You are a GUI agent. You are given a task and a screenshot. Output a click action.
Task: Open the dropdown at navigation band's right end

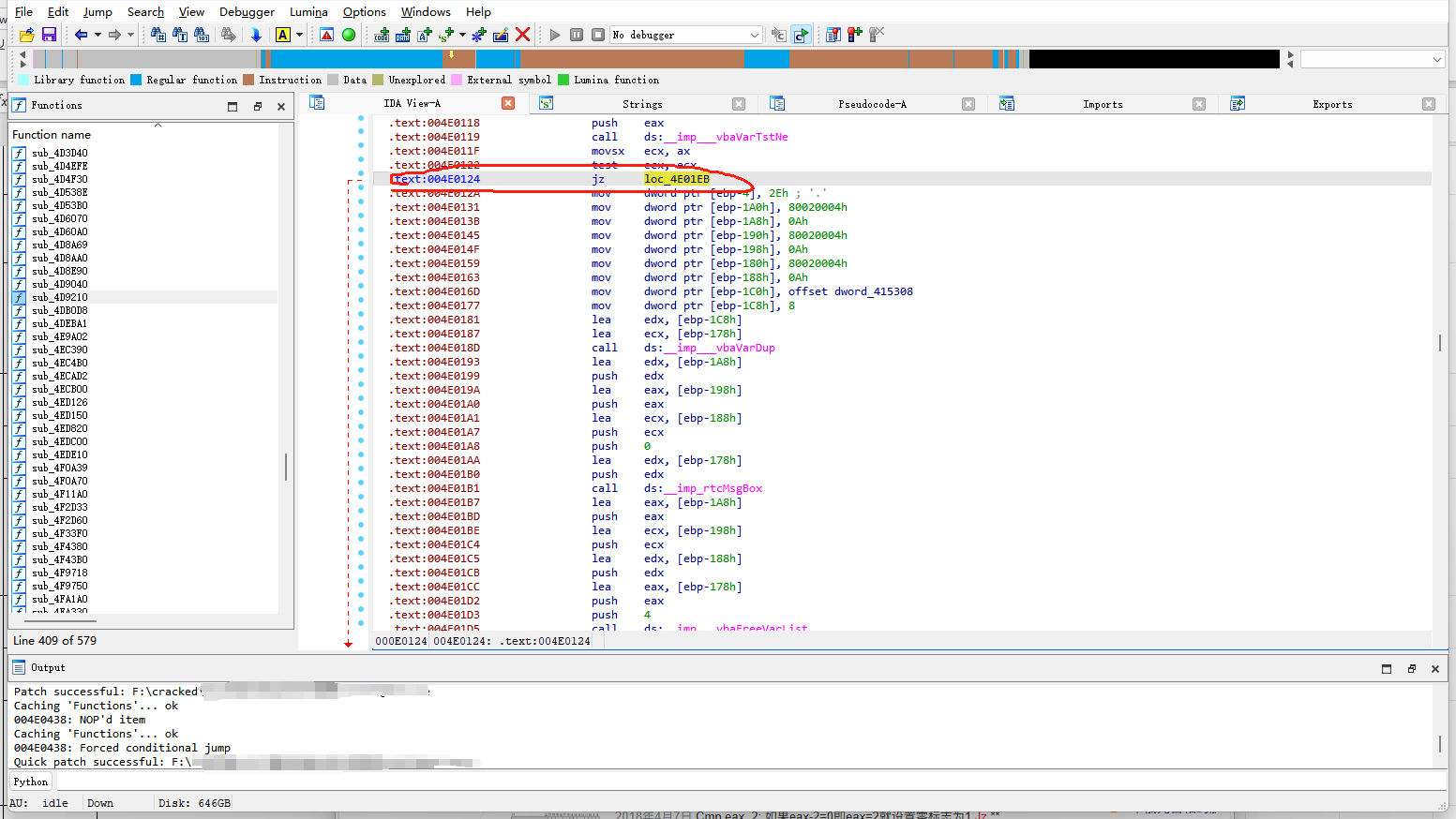(x=1436, y=59)
